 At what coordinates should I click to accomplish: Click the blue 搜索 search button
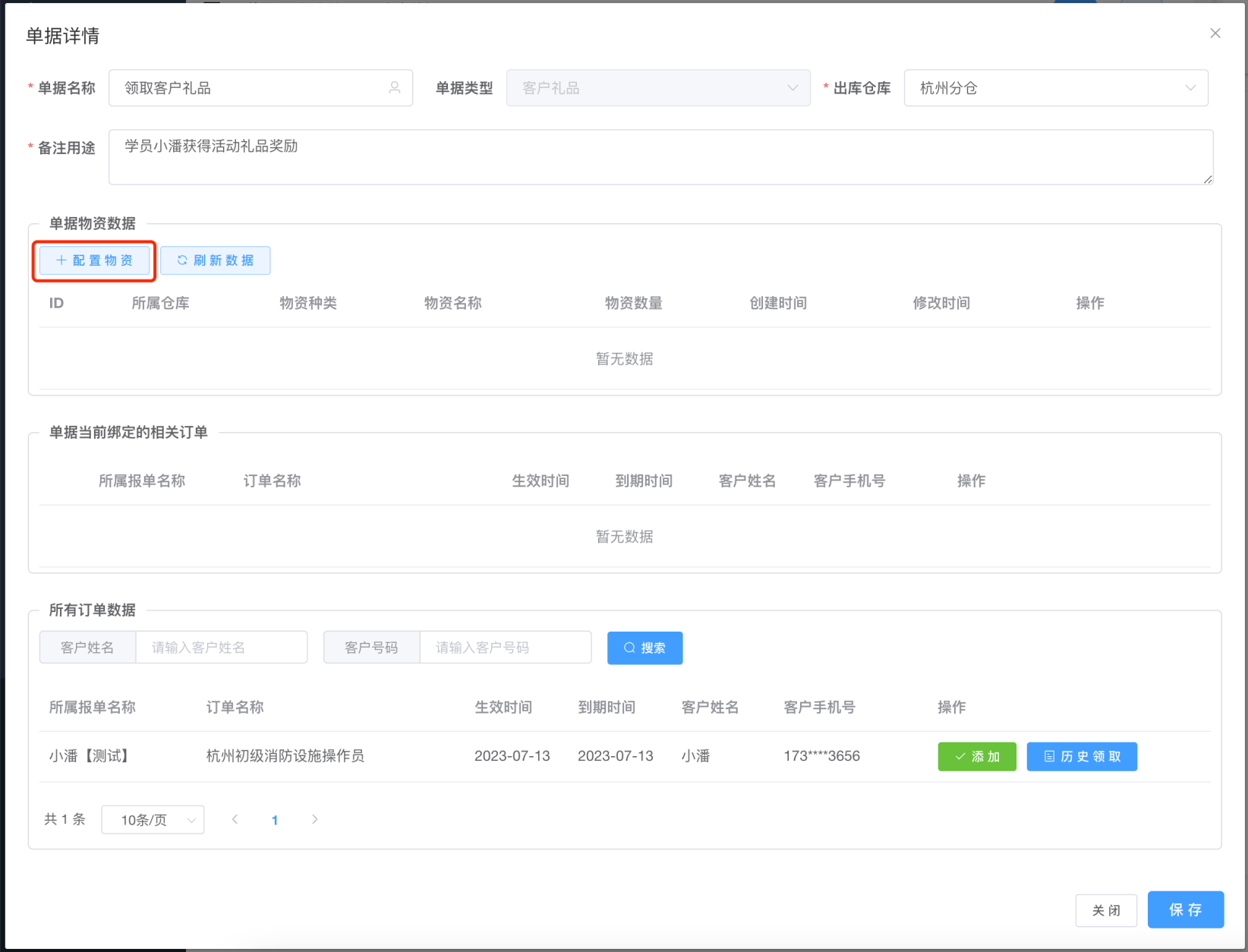coord(644,648)
